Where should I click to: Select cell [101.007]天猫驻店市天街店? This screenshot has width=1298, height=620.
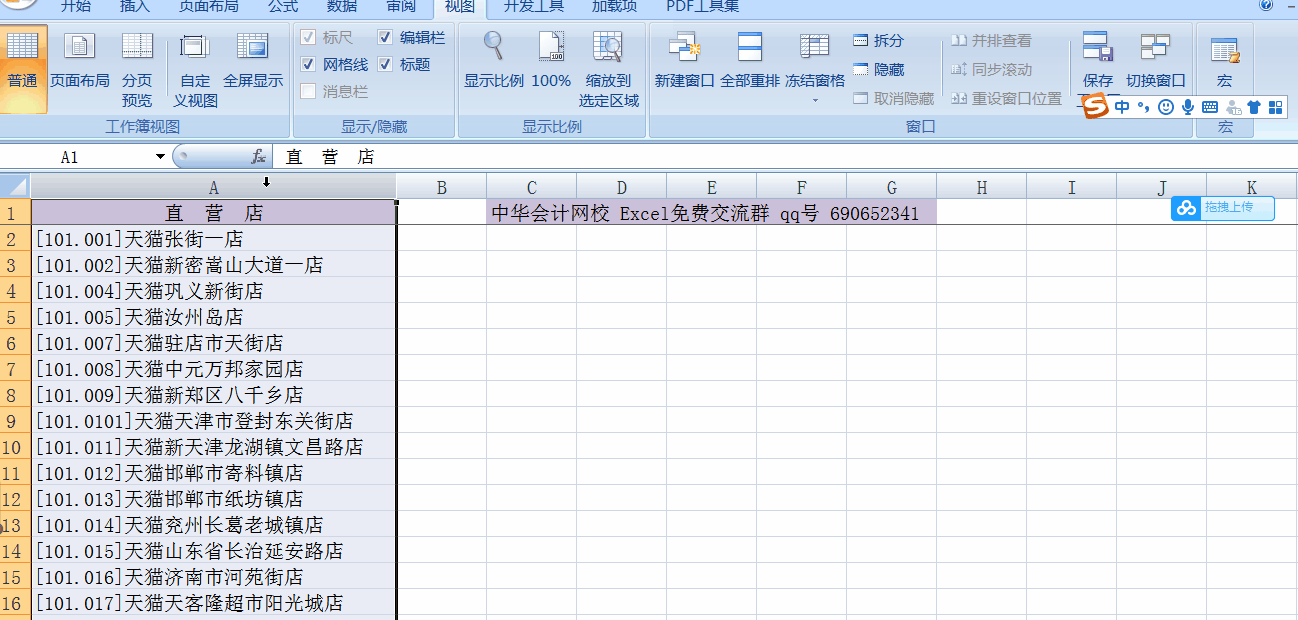tap(213, 343)
